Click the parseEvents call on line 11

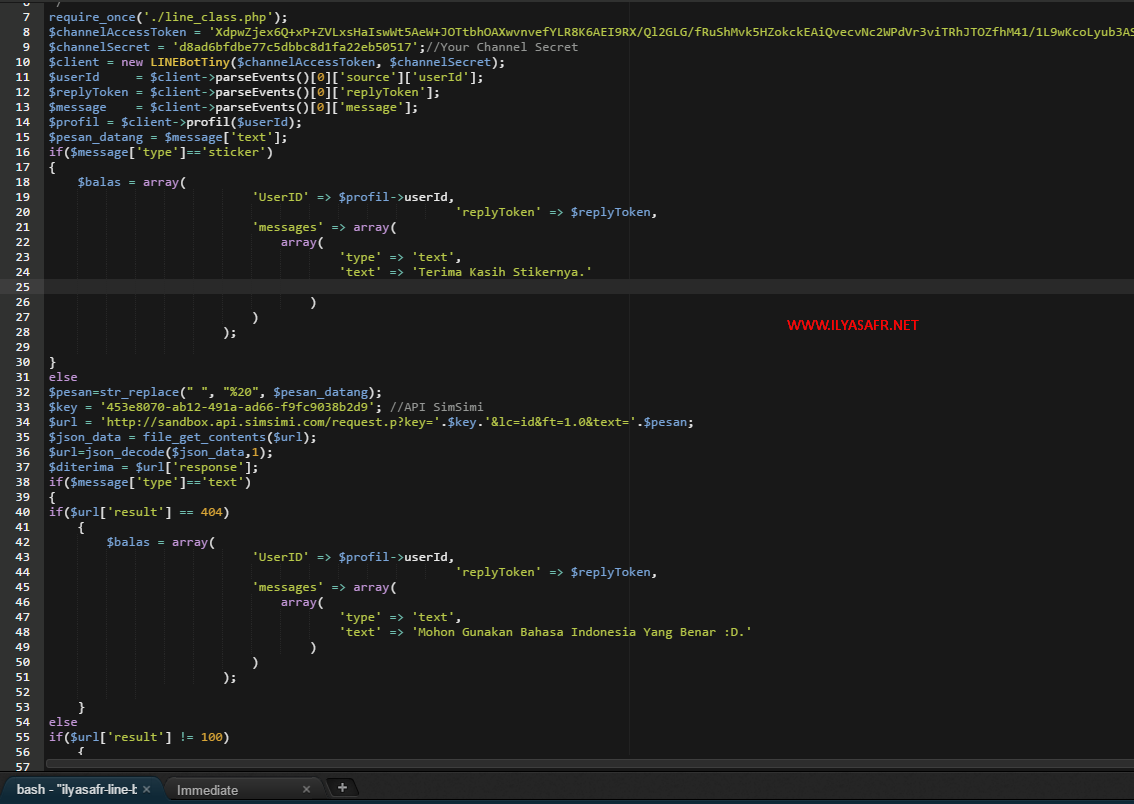[255, 76]
